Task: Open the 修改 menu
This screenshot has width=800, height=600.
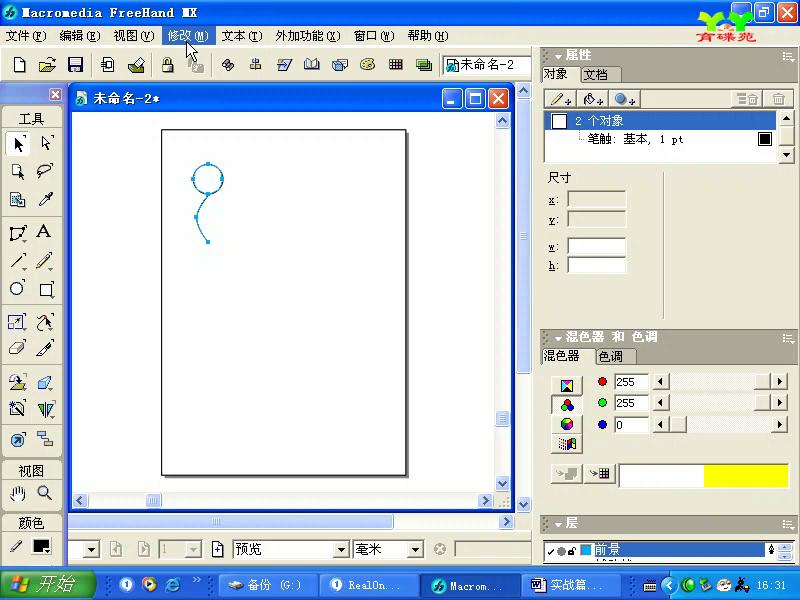Action: [188, 36]
